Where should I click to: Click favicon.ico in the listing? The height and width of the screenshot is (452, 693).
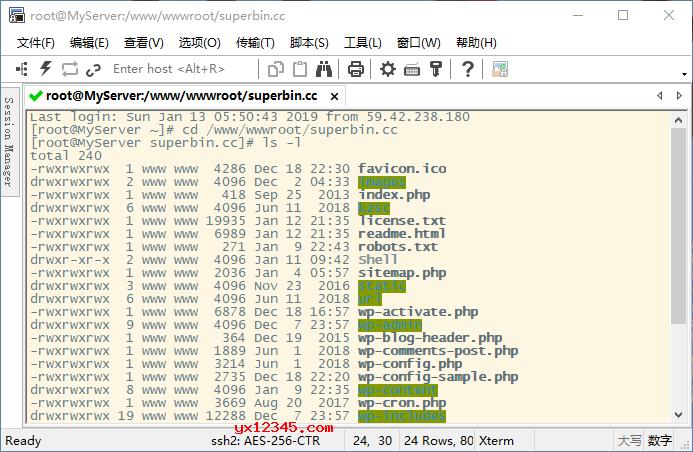(402, 169)
